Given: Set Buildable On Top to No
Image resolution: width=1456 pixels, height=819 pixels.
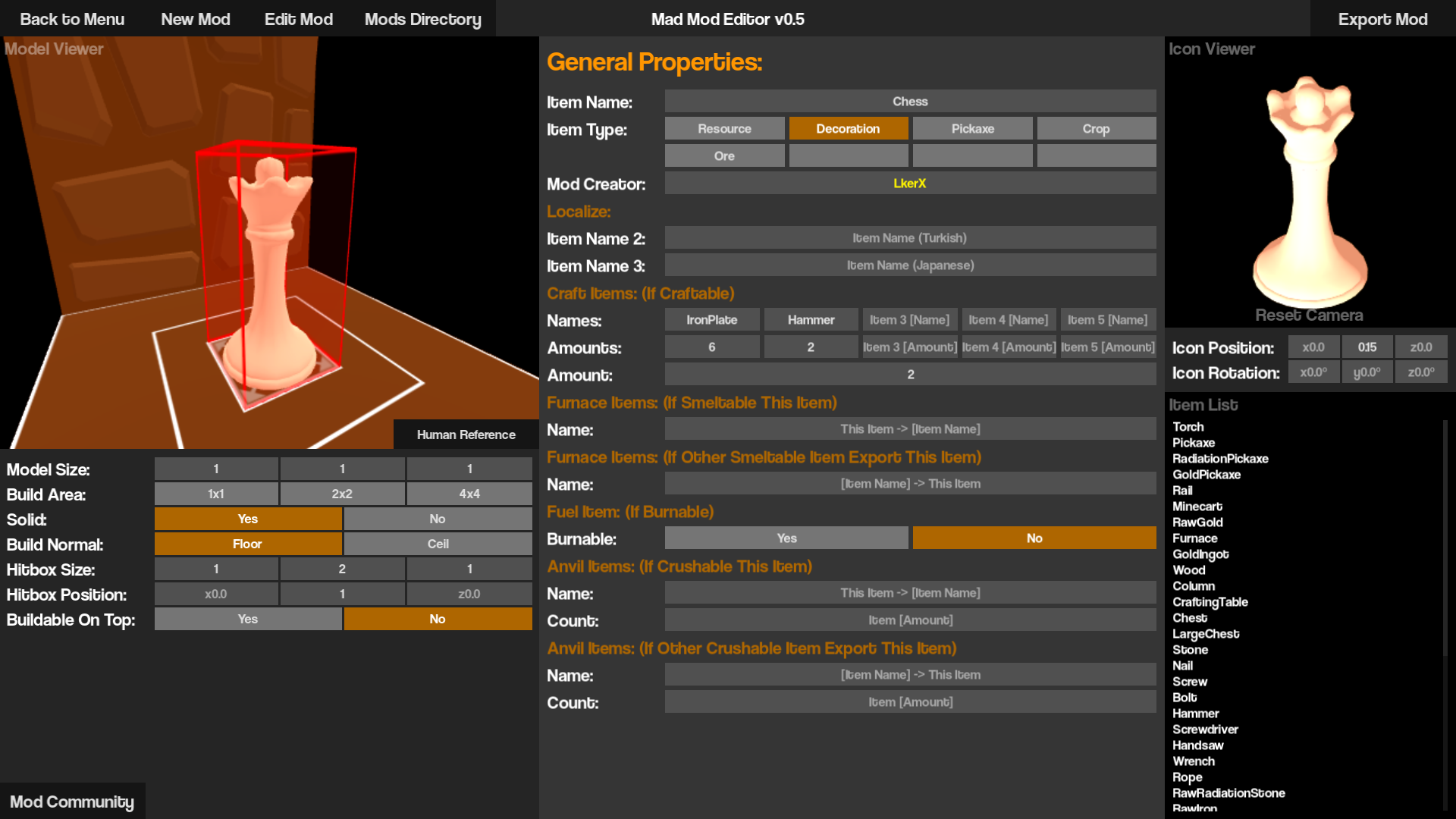Looking at the screenshot, I should (x=438, y=619).
